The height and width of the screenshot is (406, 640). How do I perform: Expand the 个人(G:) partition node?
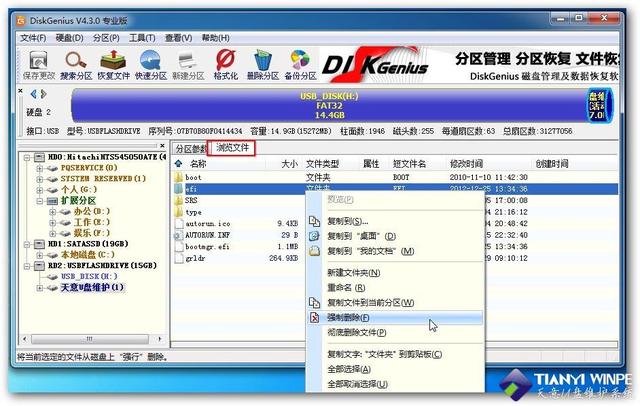pyautogui.click(x=40, y=190)
